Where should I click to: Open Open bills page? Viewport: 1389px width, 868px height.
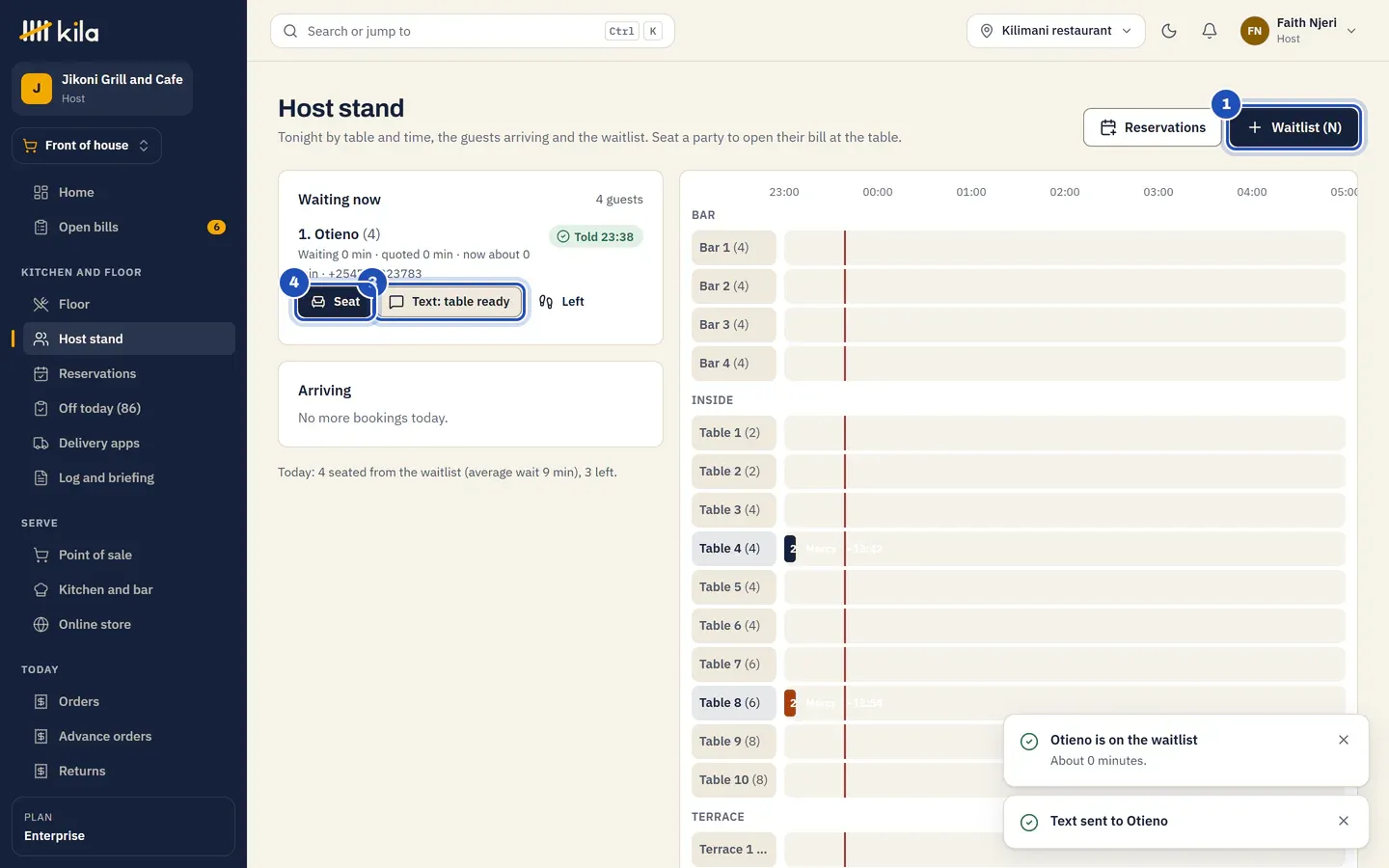129,227
